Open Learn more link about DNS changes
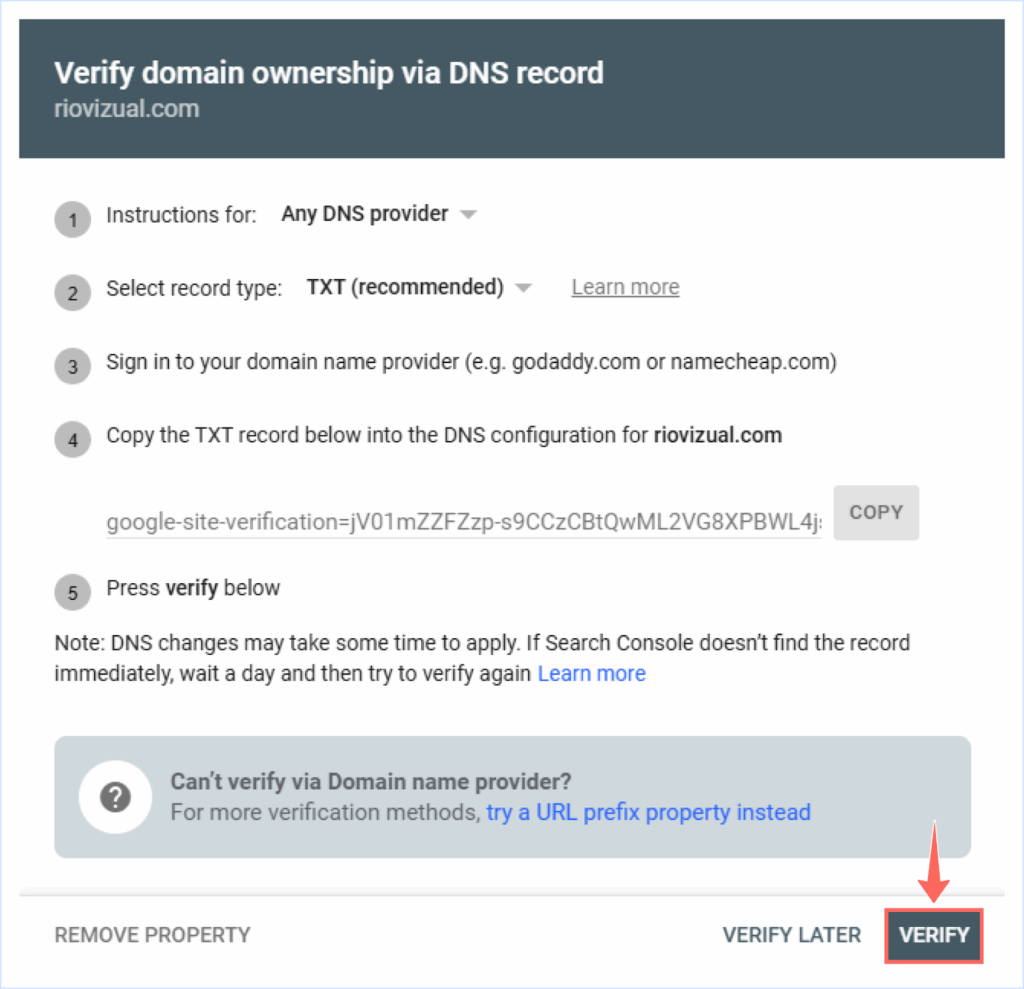 point(592,674)
